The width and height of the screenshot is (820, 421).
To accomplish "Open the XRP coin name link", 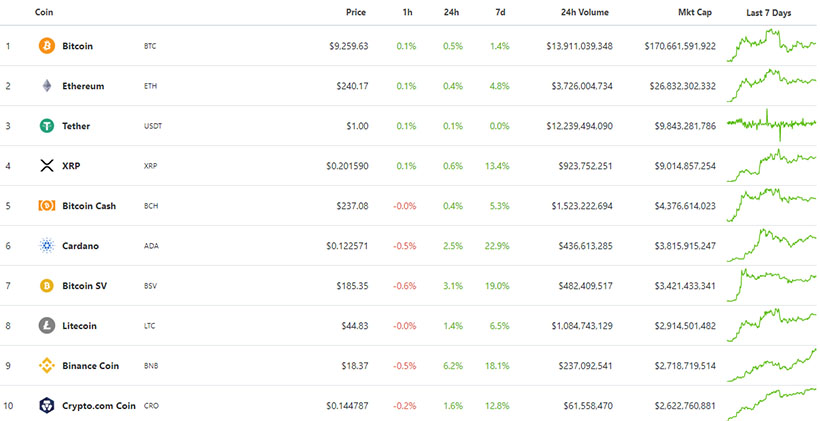I will point(71,166).
